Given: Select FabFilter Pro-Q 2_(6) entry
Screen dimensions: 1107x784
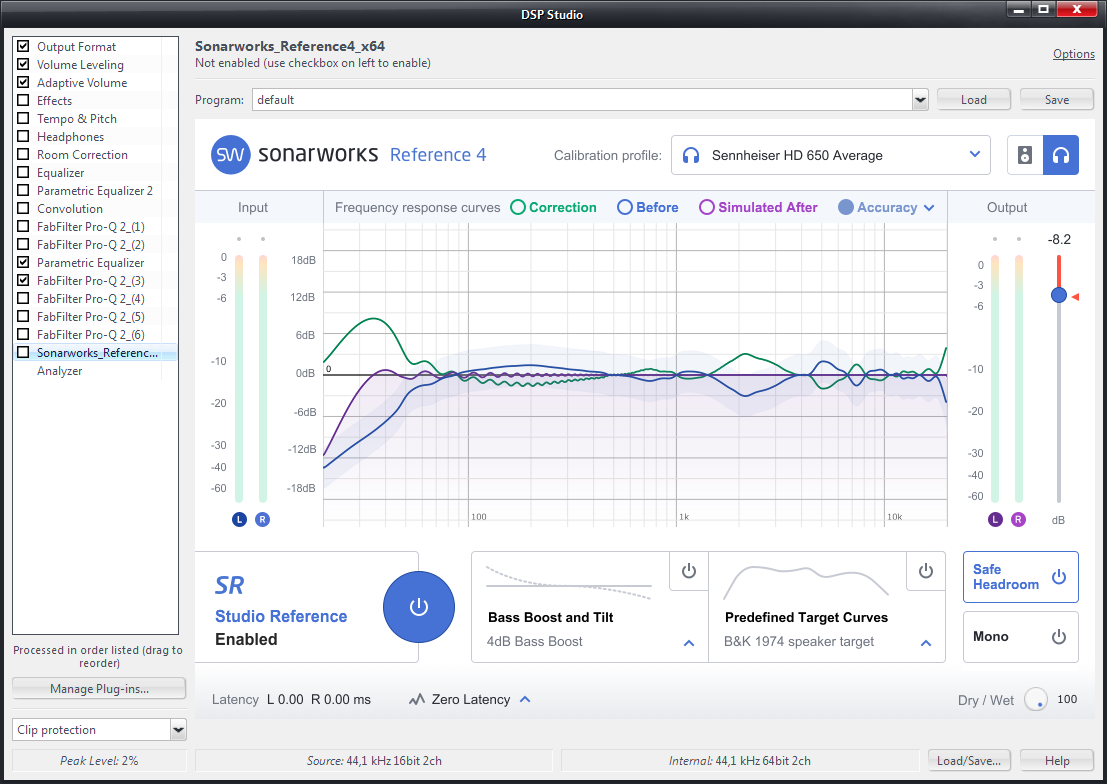Looking at the screenshot, I should pos(91,335).
